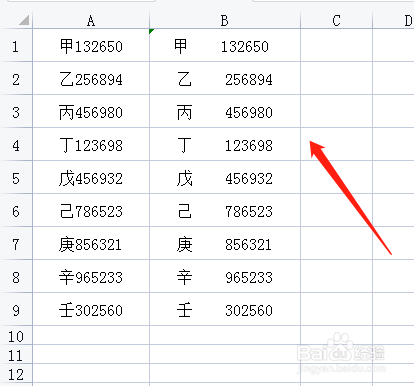Click cell containing 辛965233
The width and height of the screenshot is (414, 386).
91,276
